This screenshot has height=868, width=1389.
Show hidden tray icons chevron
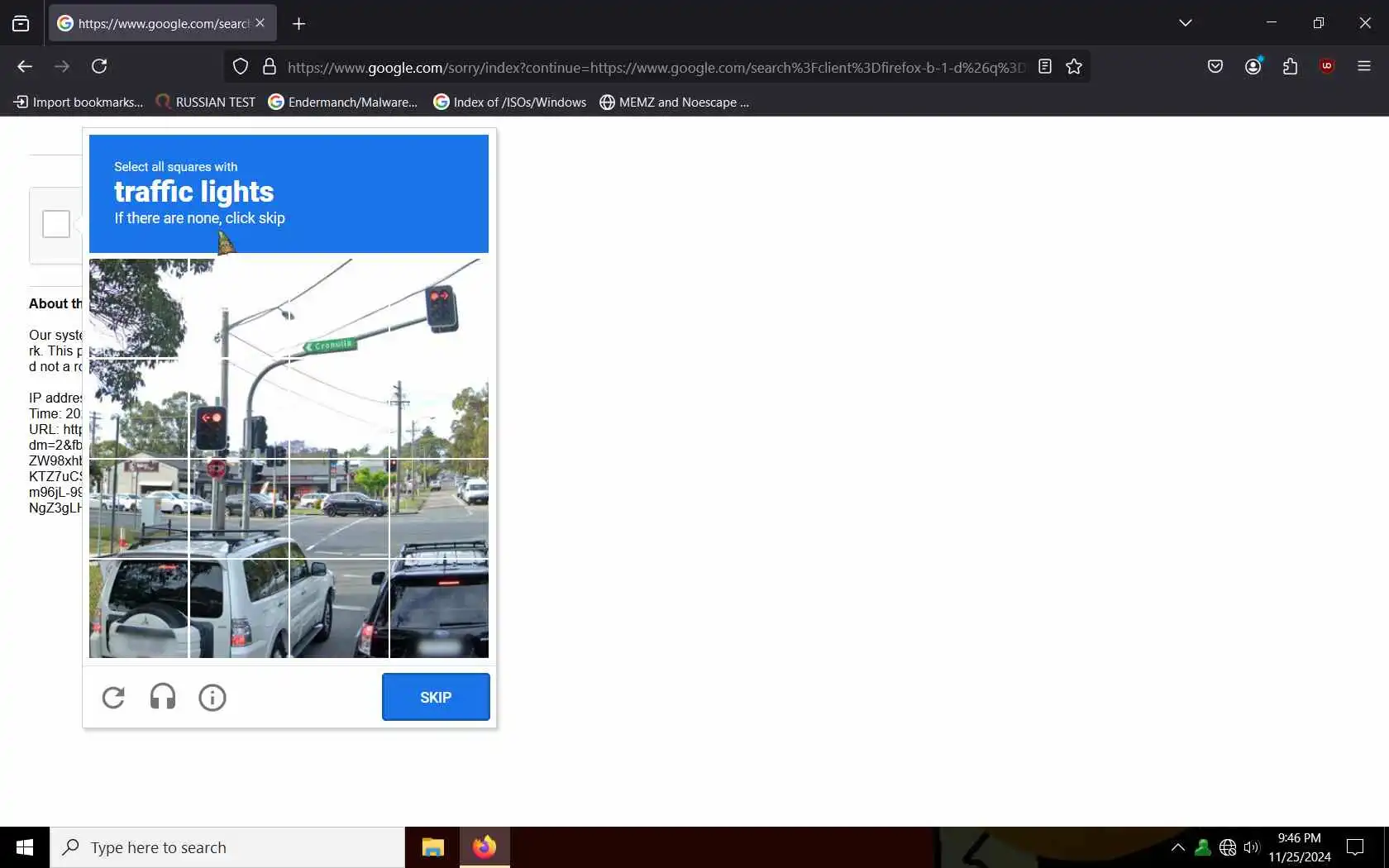[x=1178, y=847]
